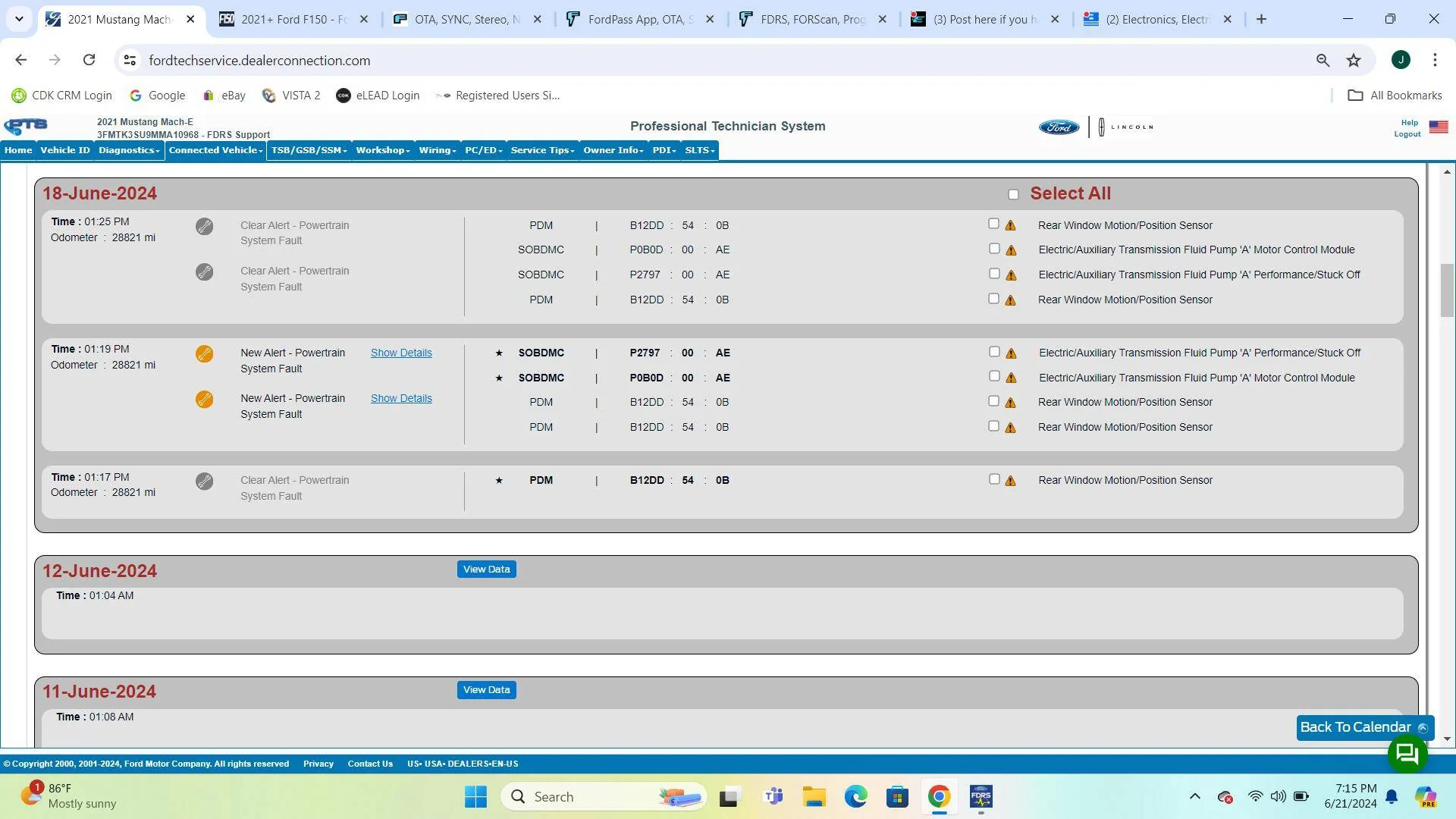Open the chat support bubble icon

point(1407,754)
